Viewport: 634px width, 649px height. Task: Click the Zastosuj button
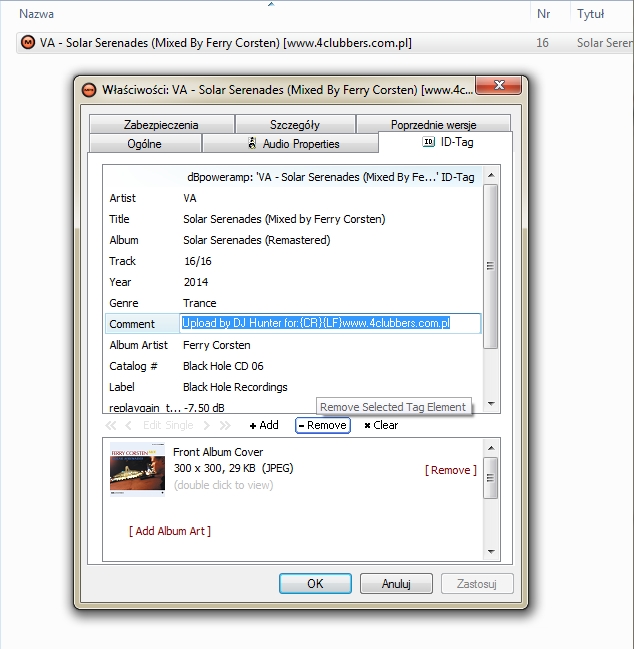(x=477, y=584)
